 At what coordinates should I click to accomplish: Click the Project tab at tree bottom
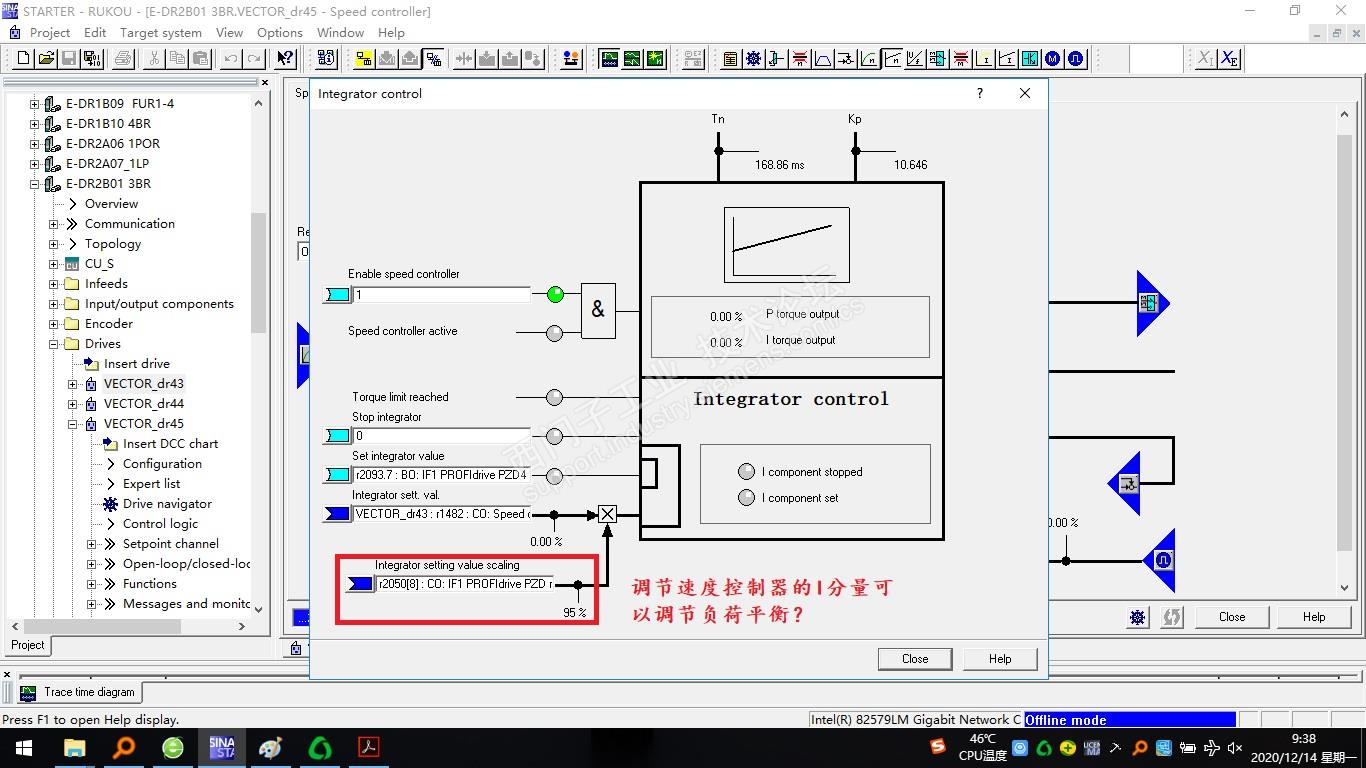(x=28, y=645)
